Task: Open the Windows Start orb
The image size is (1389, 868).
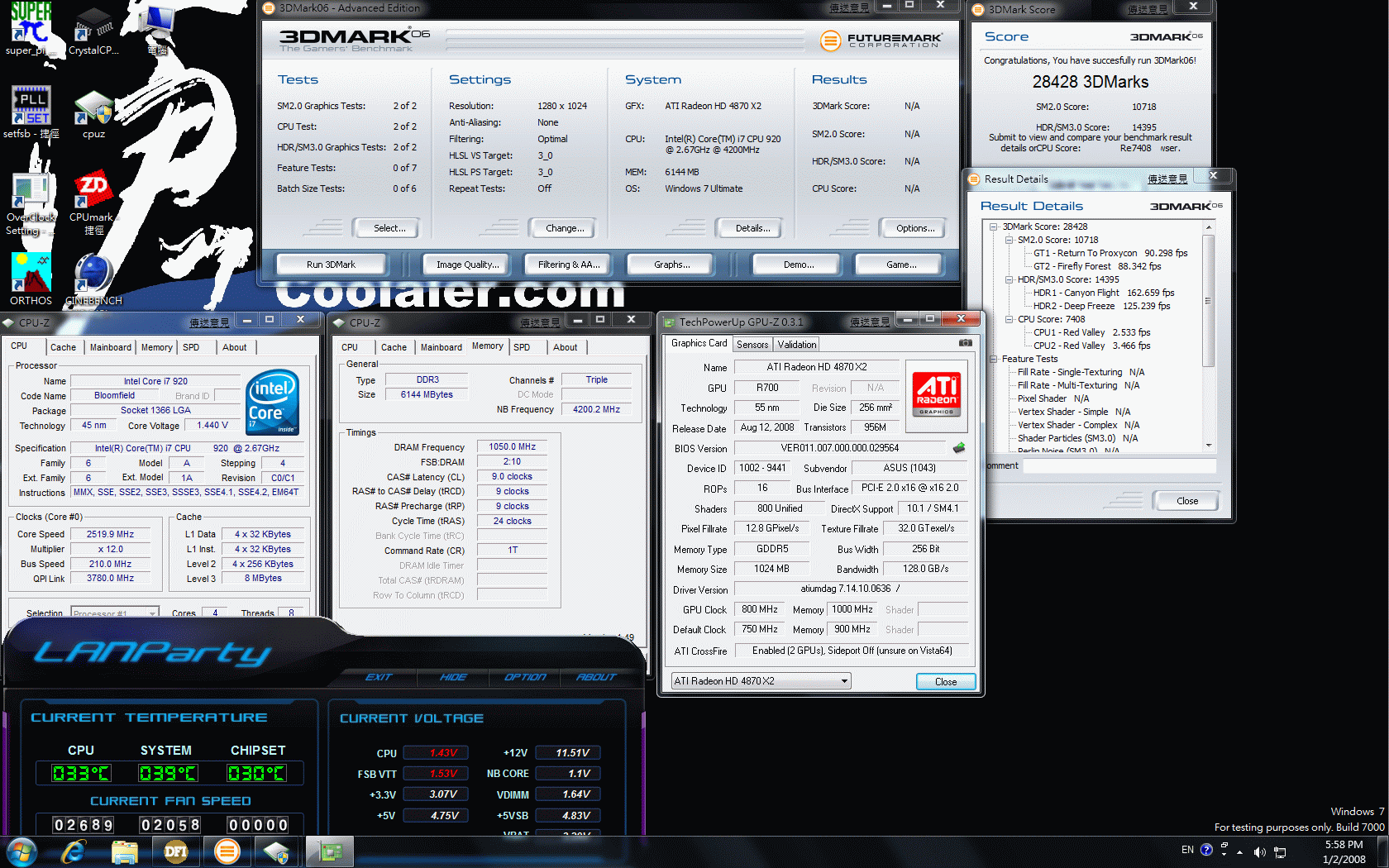Action: click(x=21, y=851)
